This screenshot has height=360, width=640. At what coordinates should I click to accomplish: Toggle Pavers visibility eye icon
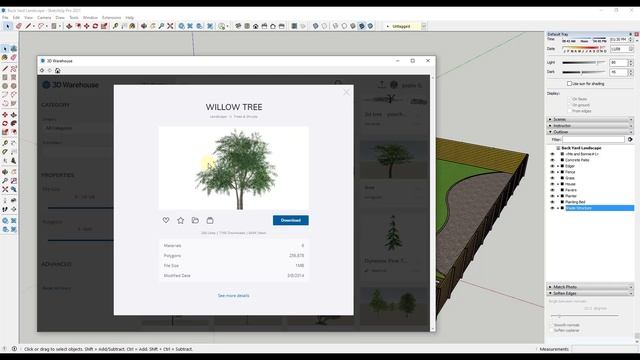pyautogui.click(x=552, y=190)
